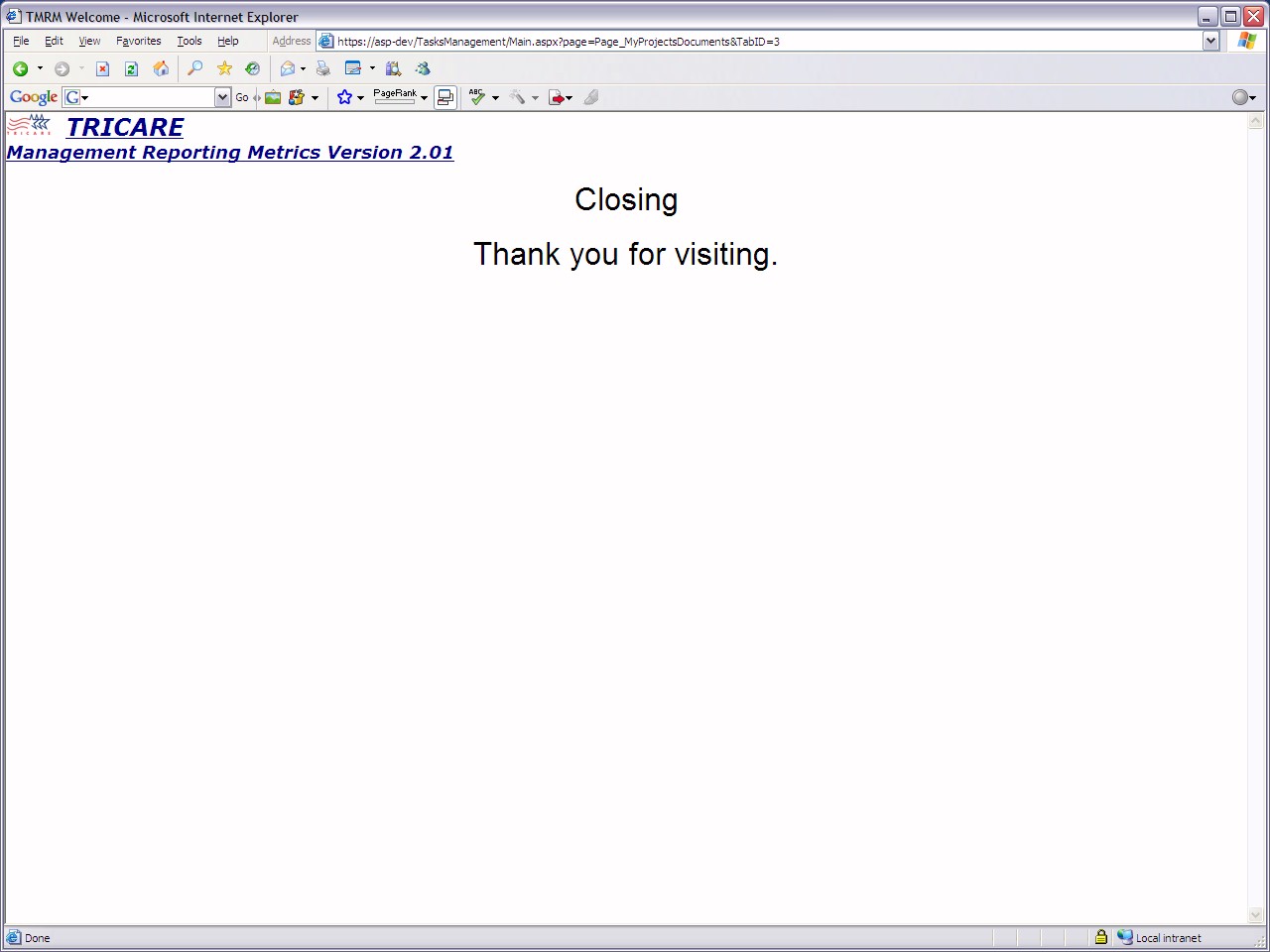Screen dimensions: 1270x952
Task: Click the Google toolbar Go button
Action: (x=242, y=97)
